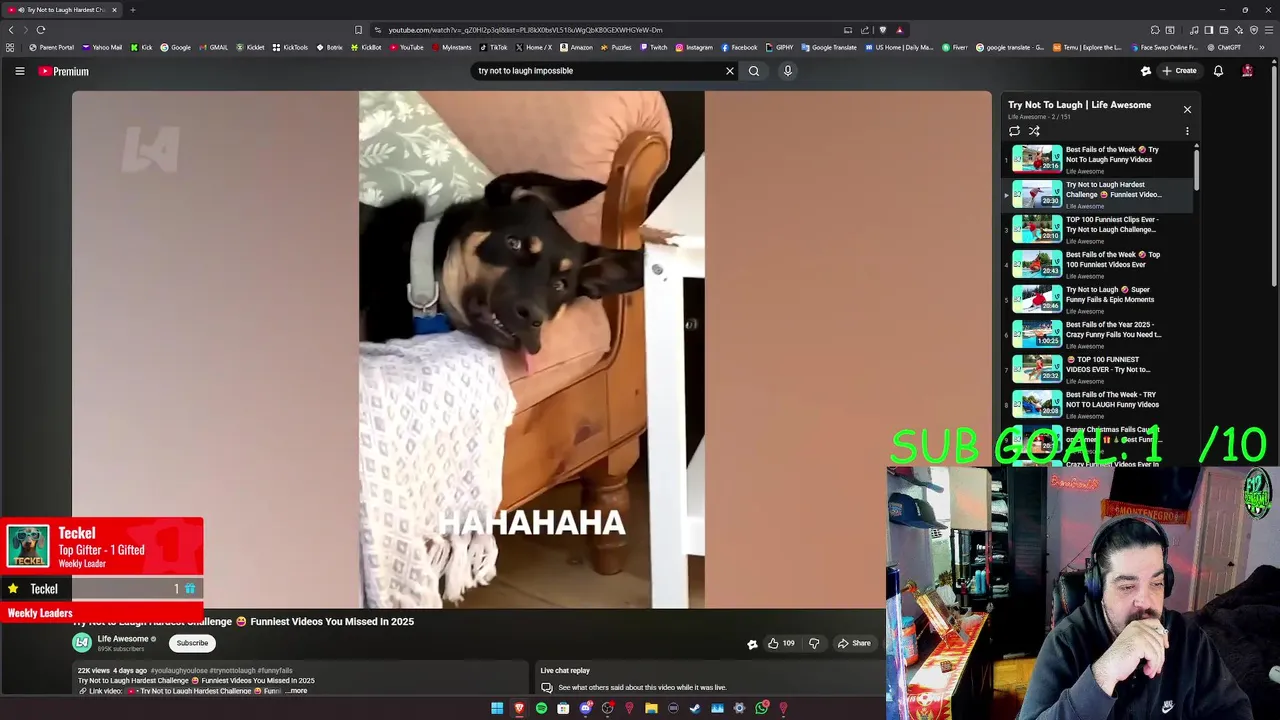The image size is (1280, 720).
Task: Open File Explorer from the taskbar
Action: 651,708
